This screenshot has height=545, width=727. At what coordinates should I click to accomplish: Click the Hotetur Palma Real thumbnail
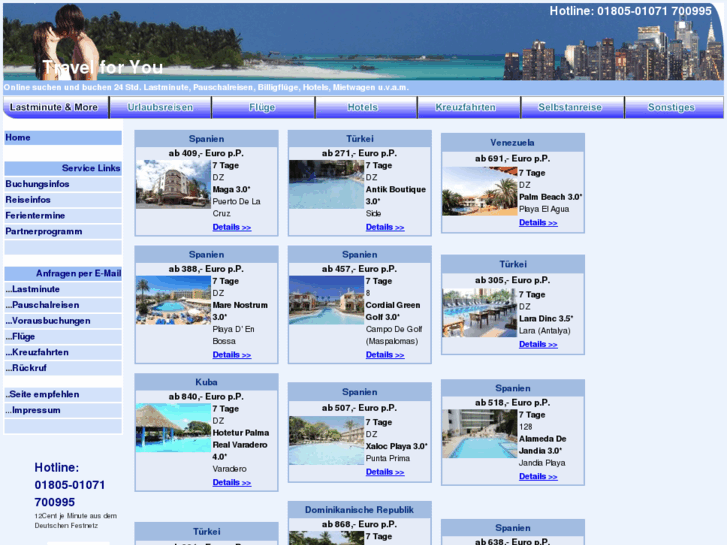click(173, 428)
